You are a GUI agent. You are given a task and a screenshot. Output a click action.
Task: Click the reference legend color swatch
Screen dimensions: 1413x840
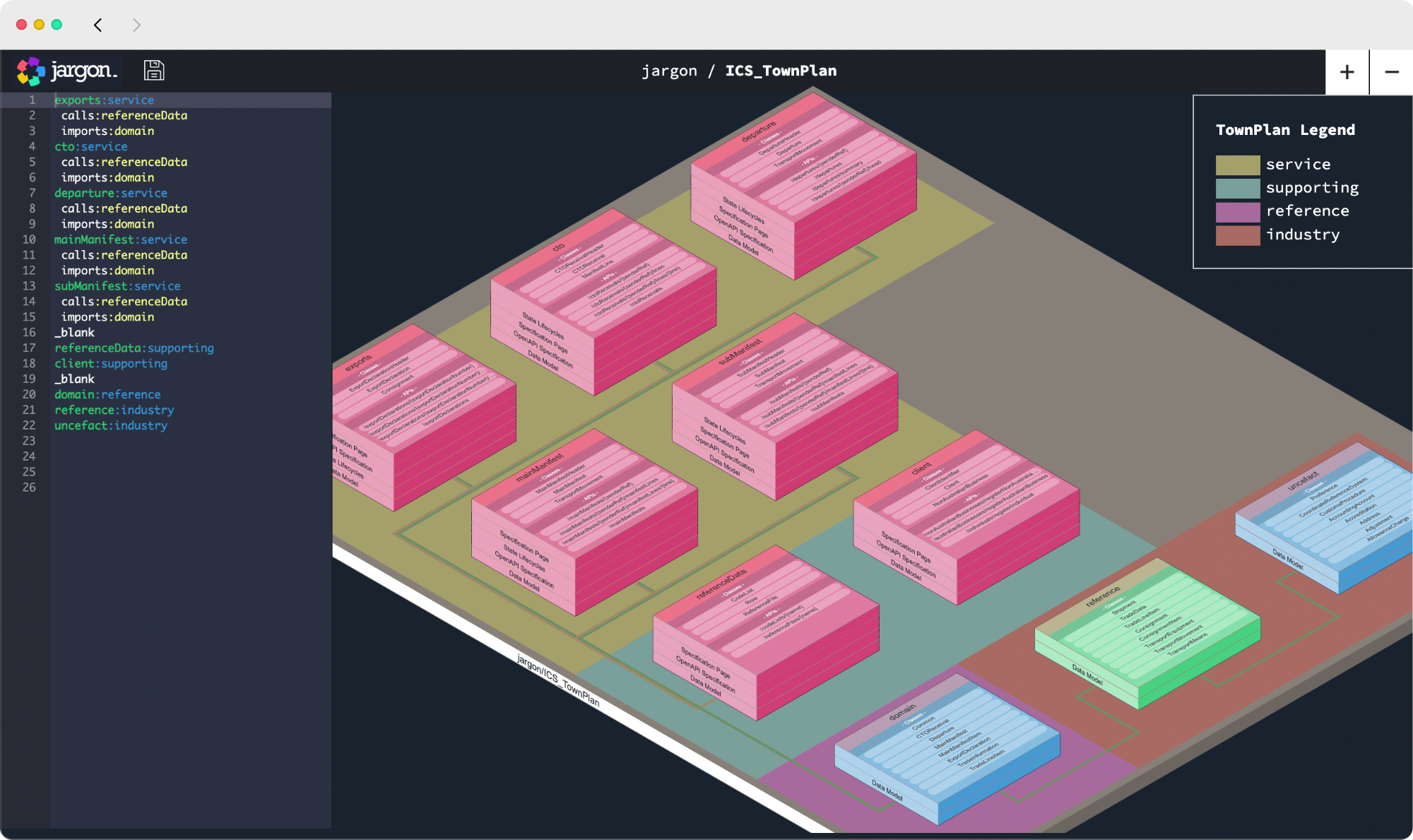pos(1238,211)
